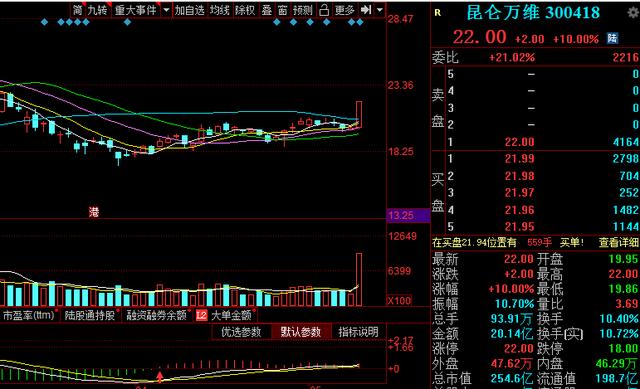Click the 开盘 value 19.95

(623, 259)
